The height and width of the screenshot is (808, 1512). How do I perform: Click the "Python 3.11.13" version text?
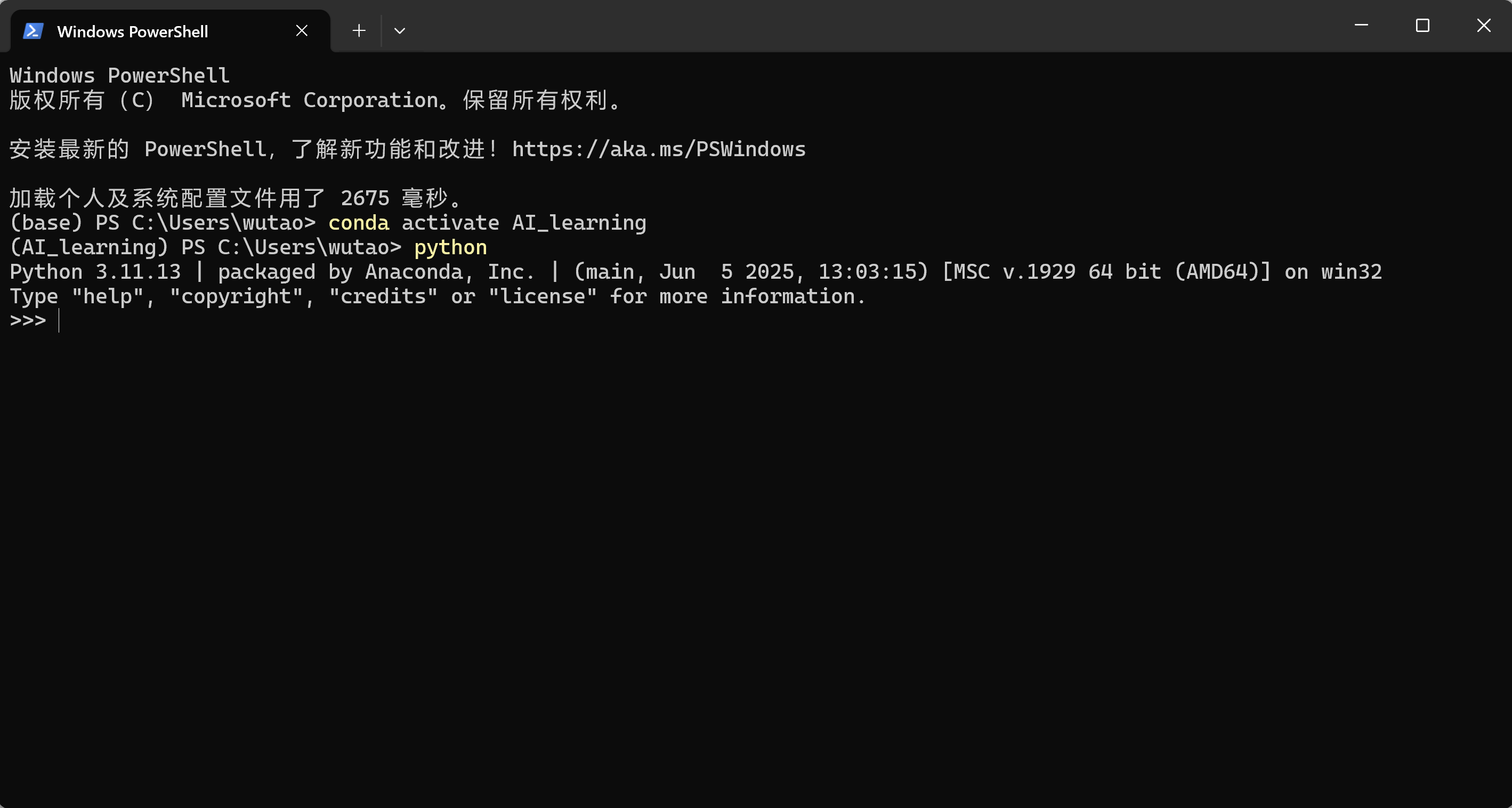(x=96, y=272)
